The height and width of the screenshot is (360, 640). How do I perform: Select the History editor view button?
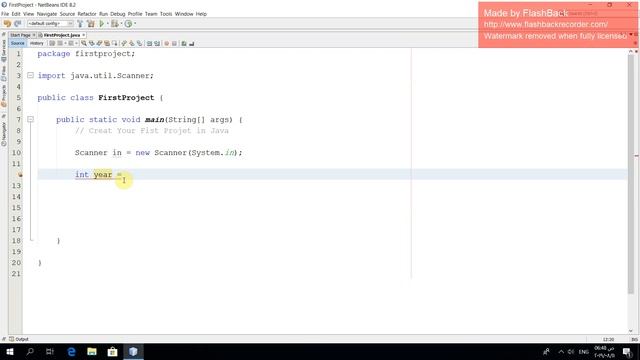pos(37,43)
